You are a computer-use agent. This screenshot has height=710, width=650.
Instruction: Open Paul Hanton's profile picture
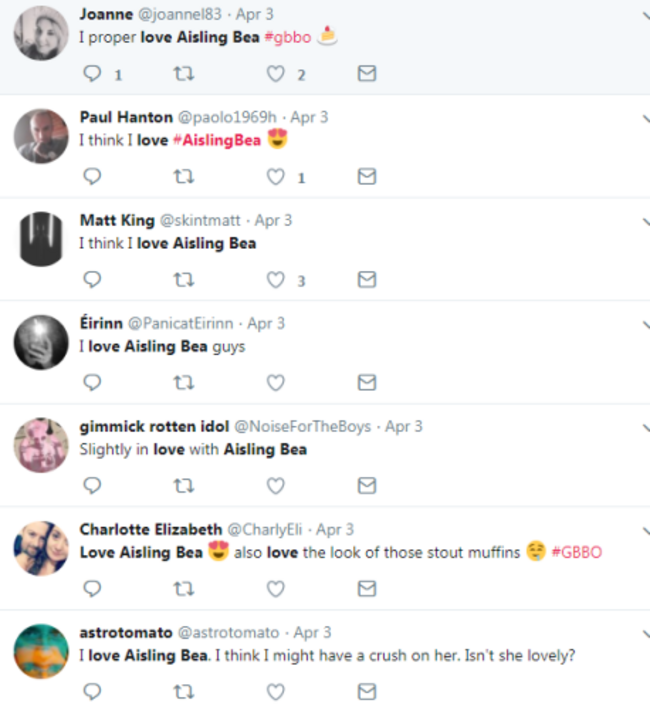[41, 136]
